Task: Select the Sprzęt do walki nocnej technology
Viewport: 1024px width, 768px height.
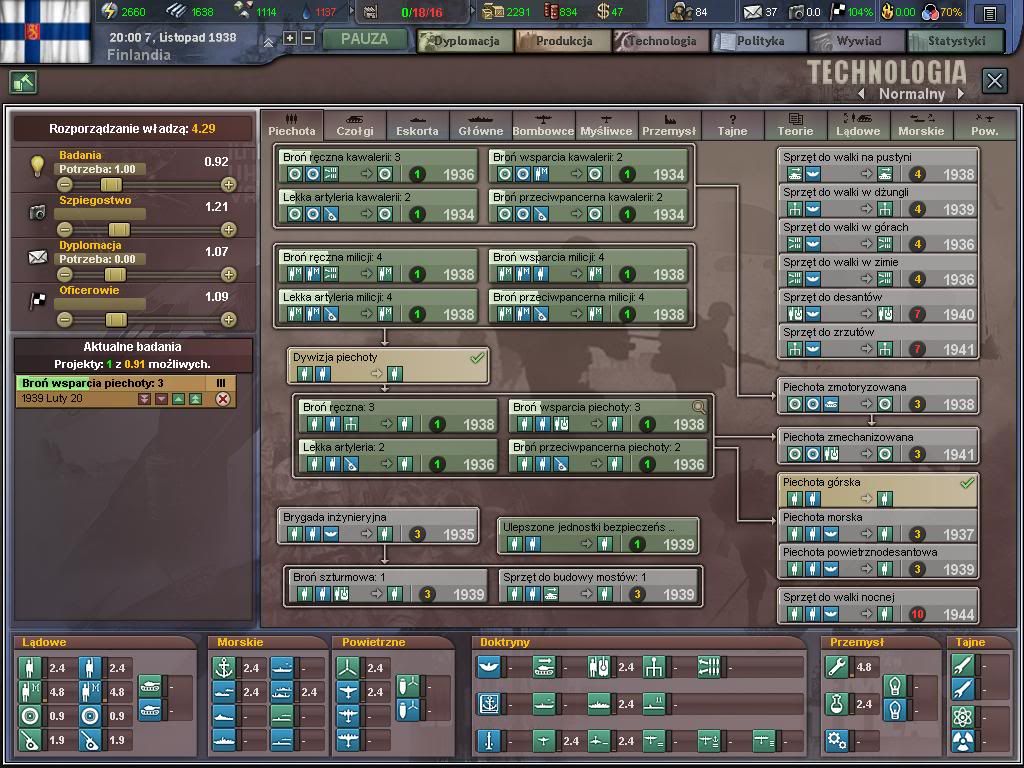Action: pyautogui.click(x=878, y=605)
